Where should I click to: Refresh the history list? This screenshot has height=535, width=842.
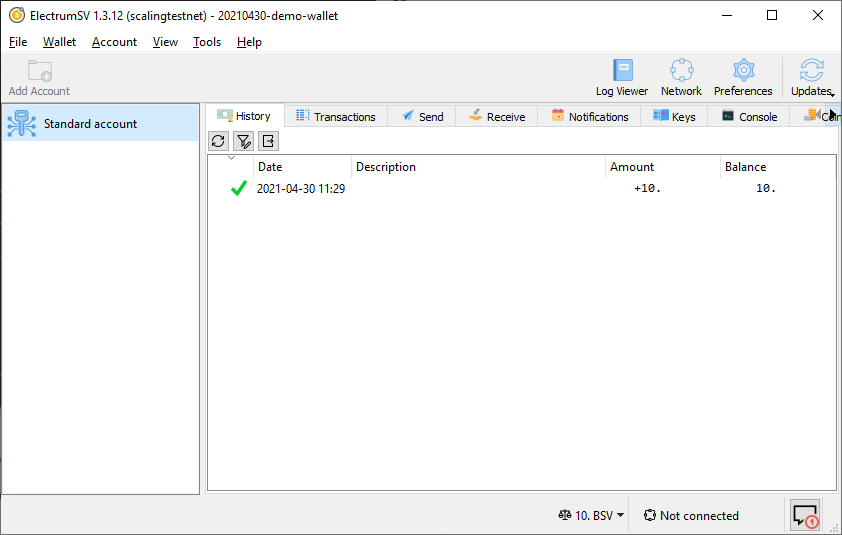(218, 141)
